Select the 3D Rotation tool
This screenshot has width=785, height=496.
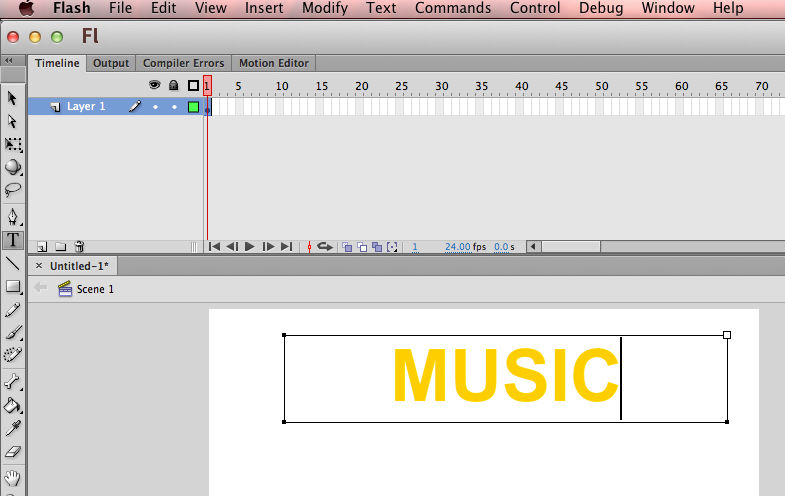[13, 167]
